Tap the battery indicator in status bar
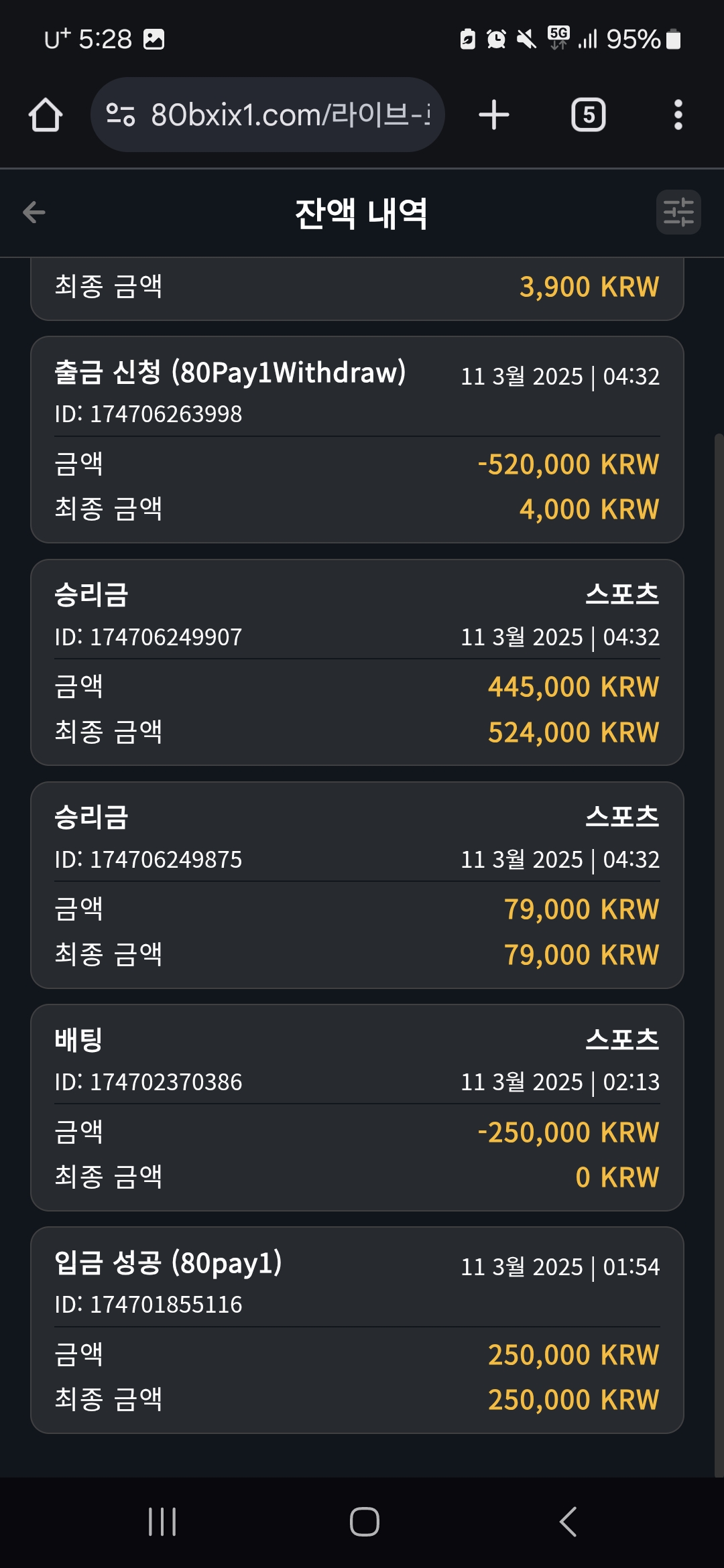 (674, 40)
